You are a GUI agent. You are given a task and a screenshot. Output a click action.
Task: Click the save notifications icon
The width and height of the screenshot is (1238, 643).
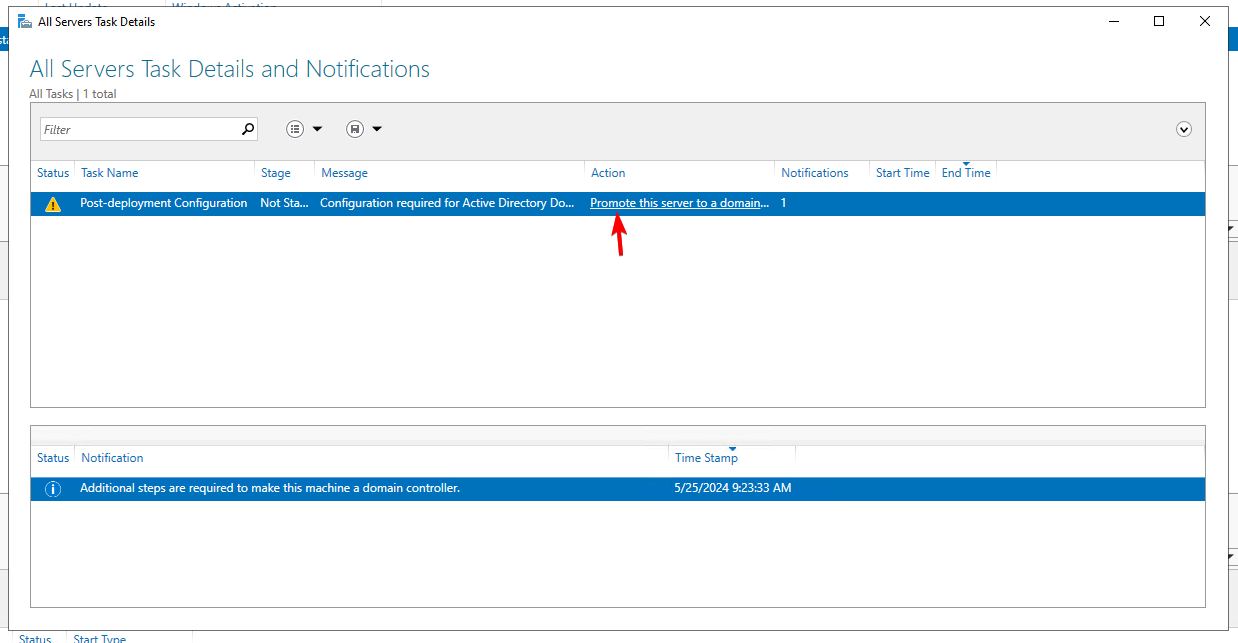(354, 128)
